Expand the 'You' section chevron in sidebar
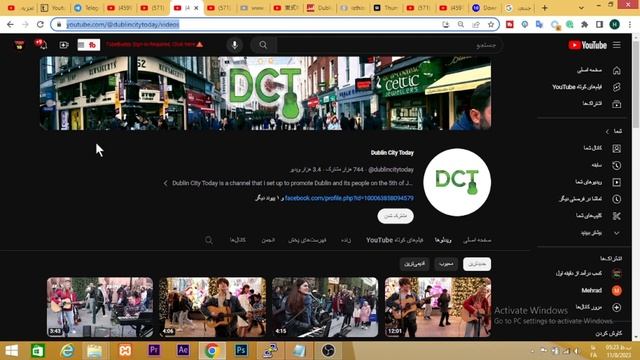640x360 pixels. [607, 131]
